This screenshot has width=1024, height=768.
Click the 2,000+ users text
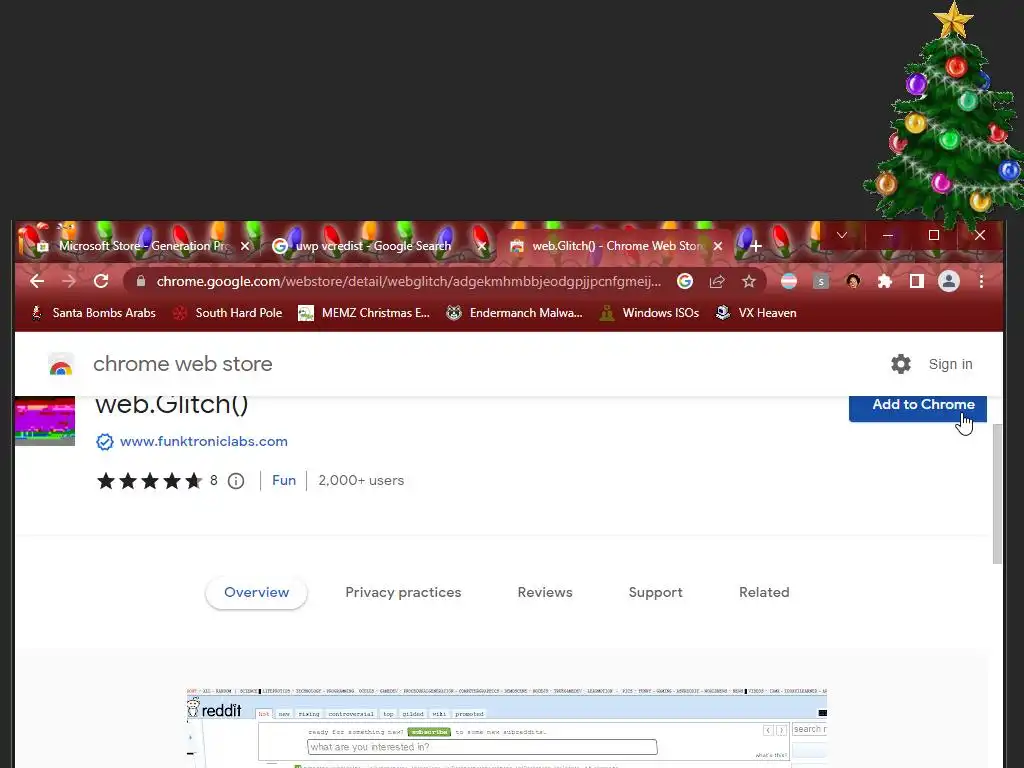(361, 481)
